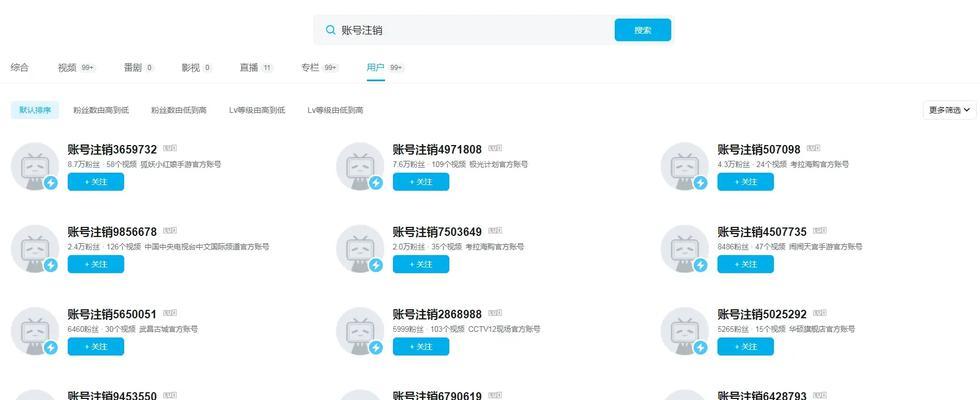The height and width of the screenshot is (400, 980).
Task: Click the level badge beside 账号注销4971808
Action: click(495, 148)
